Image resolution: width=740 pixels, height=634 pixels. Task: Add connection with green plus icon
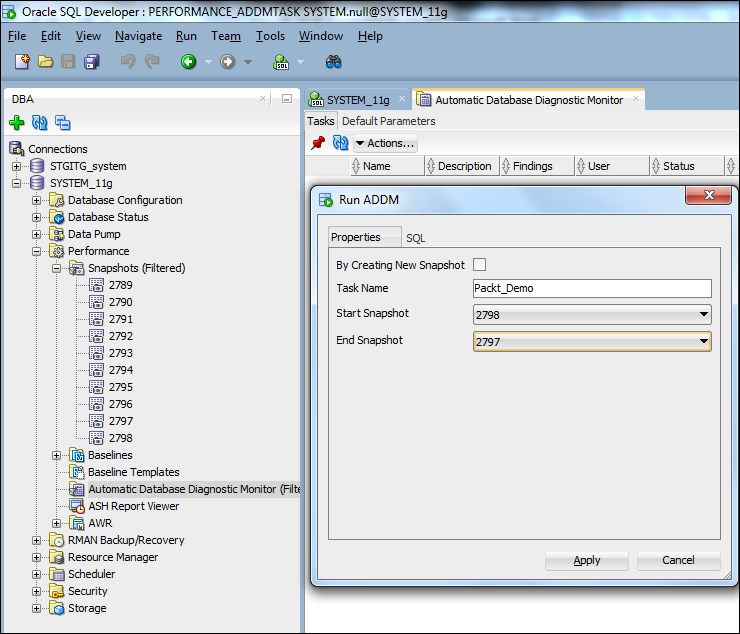pos(17,123)
